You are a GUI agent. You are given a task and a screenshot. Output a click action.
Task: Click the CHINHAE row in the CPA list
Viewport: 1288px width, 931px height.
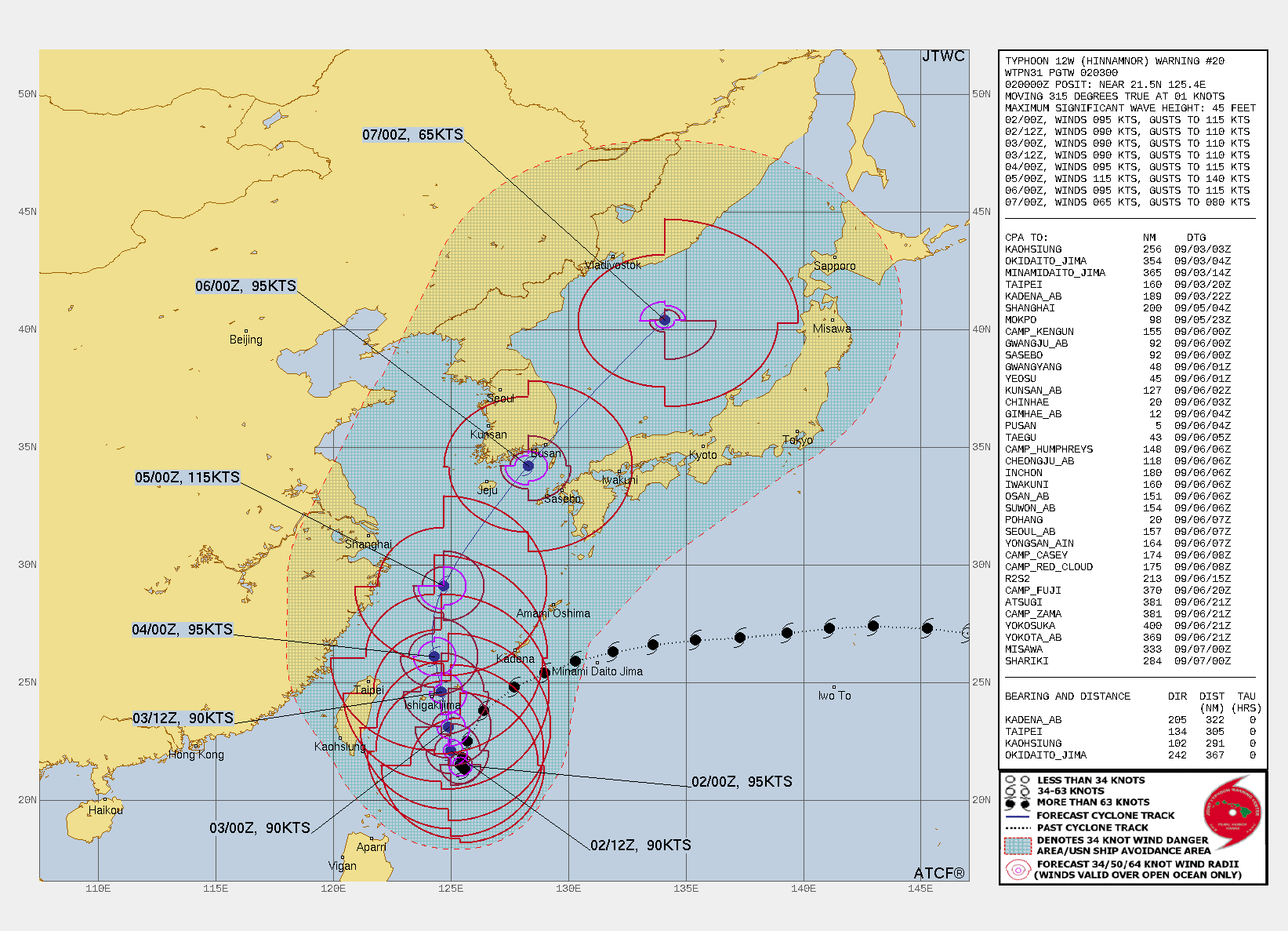coord(1118,402)
